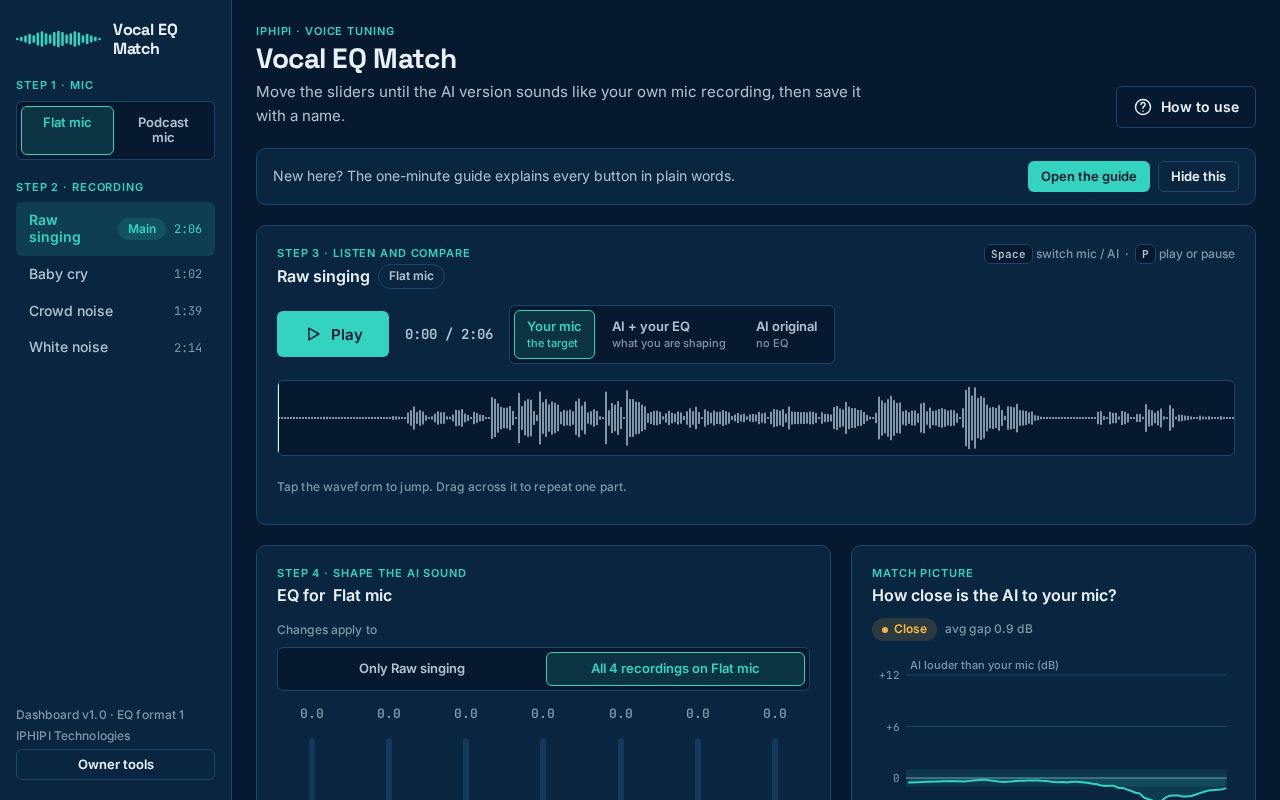Click the question mark help icon
Screen dimensions: 1280x800
point(1143,107)
